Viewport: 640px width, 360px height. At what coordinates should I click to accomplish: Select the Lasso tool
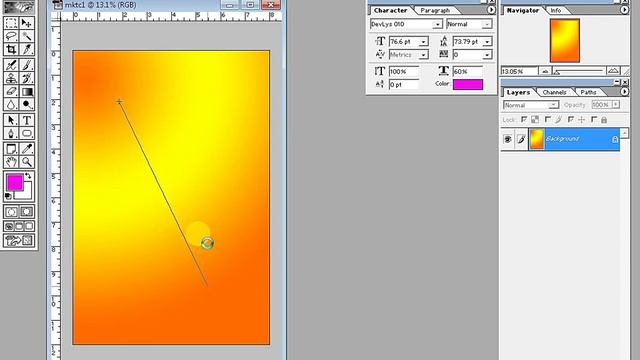[x=11, y=36]
